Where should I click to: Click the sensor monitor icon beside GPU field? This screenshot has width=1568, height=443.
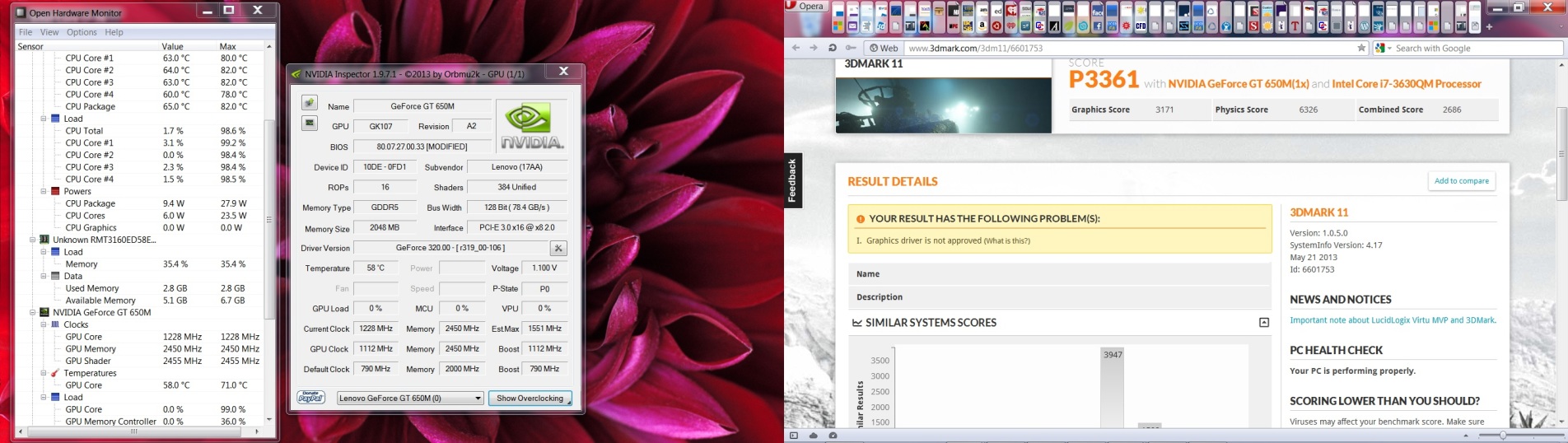coord(310,124)
